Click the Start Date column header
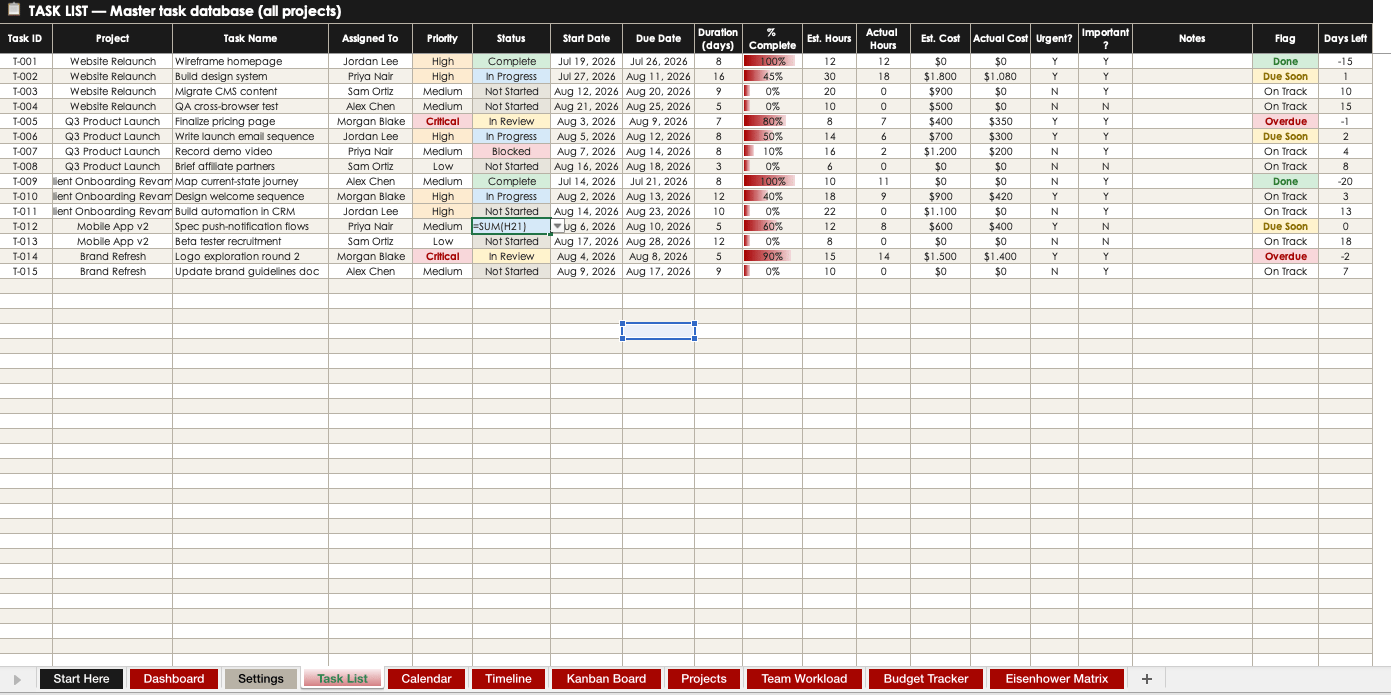 [586, 38]
